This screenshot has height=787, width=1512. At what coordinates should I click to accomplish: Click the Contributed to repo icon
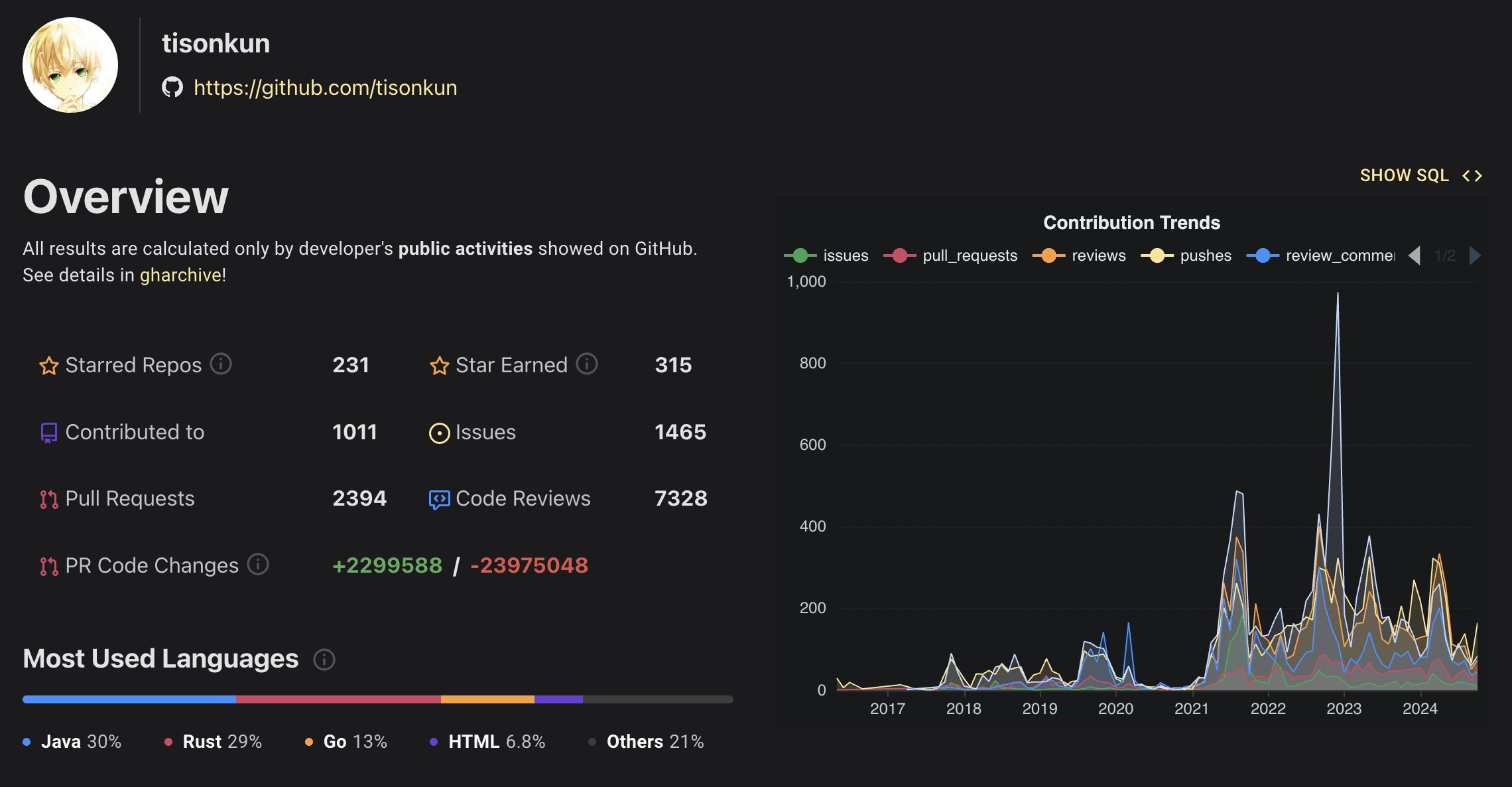(x=49, y=433)
